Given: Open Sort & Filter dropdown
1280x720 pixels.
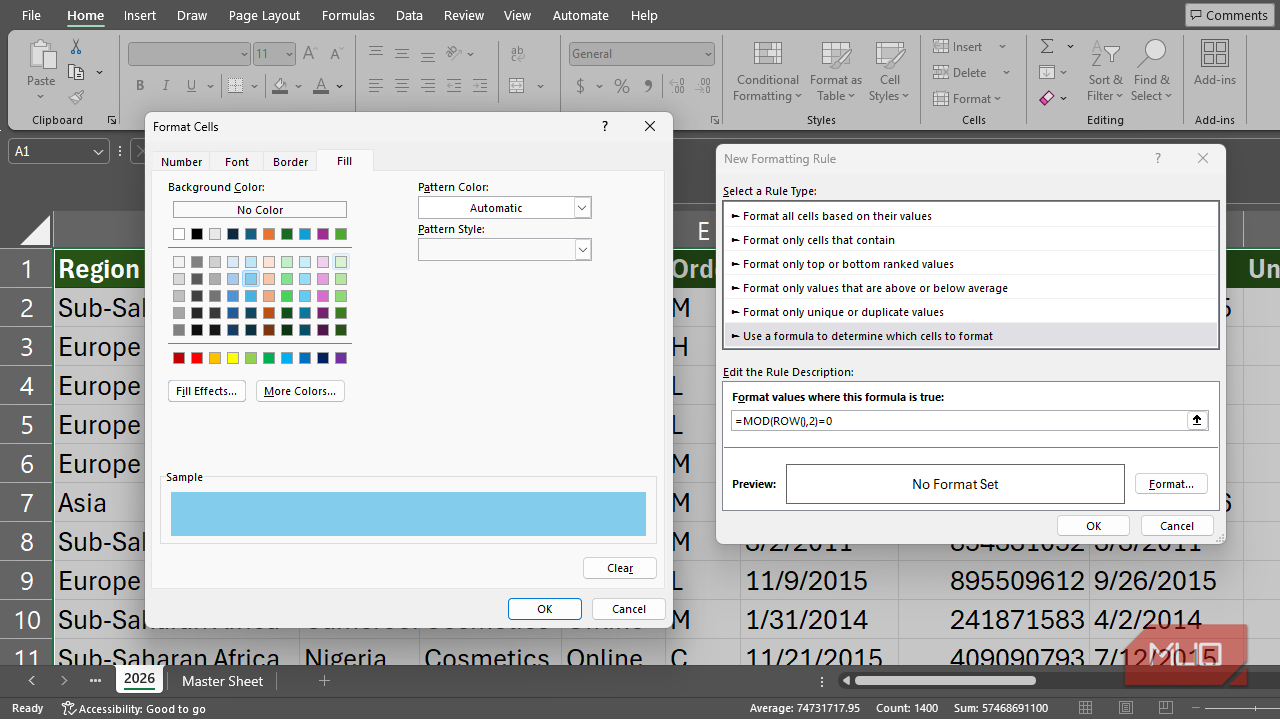Looking at the screenshot, I should [x=1105, y=72].
